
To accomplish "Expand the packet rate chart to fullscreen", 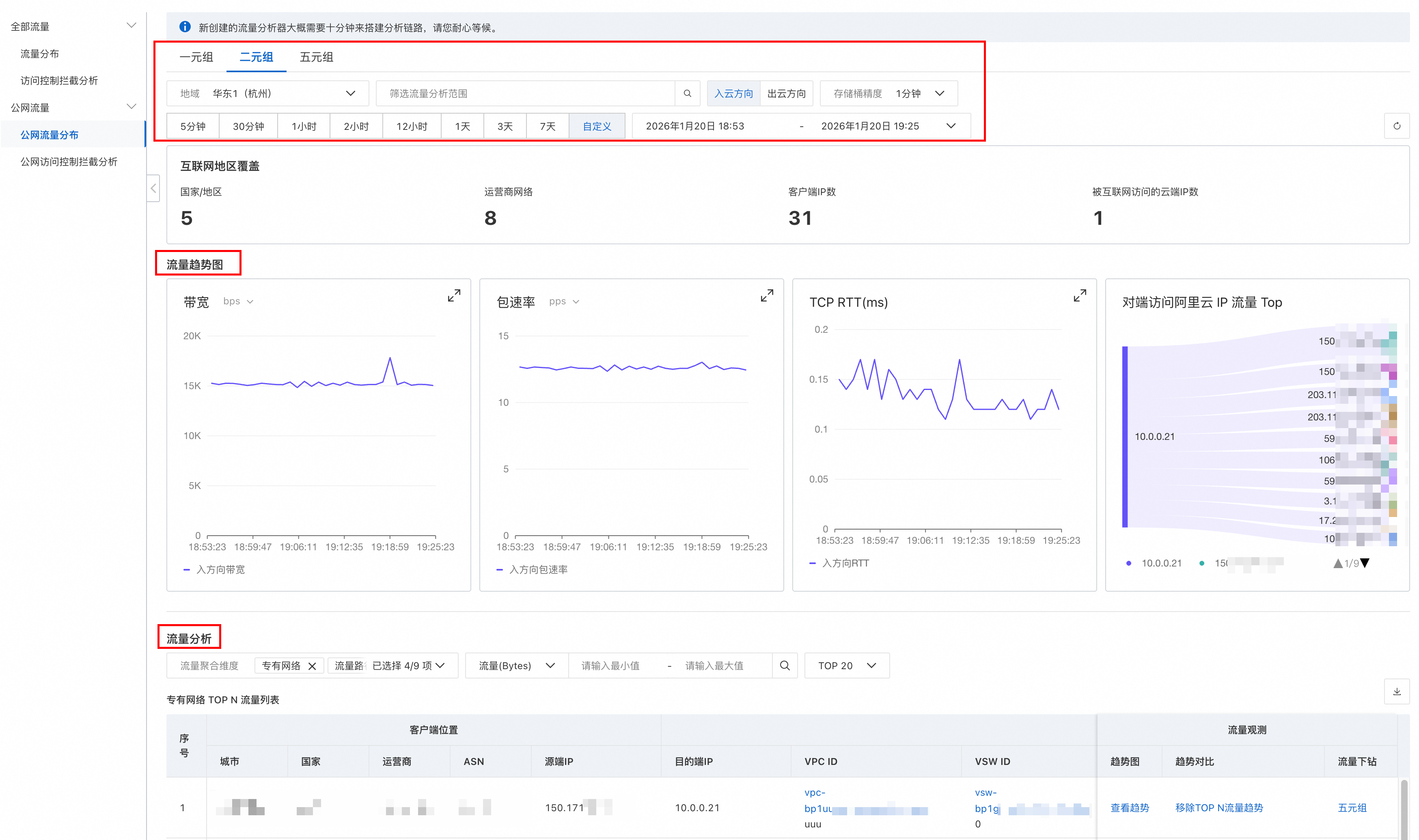I will [x=766, y=295].
